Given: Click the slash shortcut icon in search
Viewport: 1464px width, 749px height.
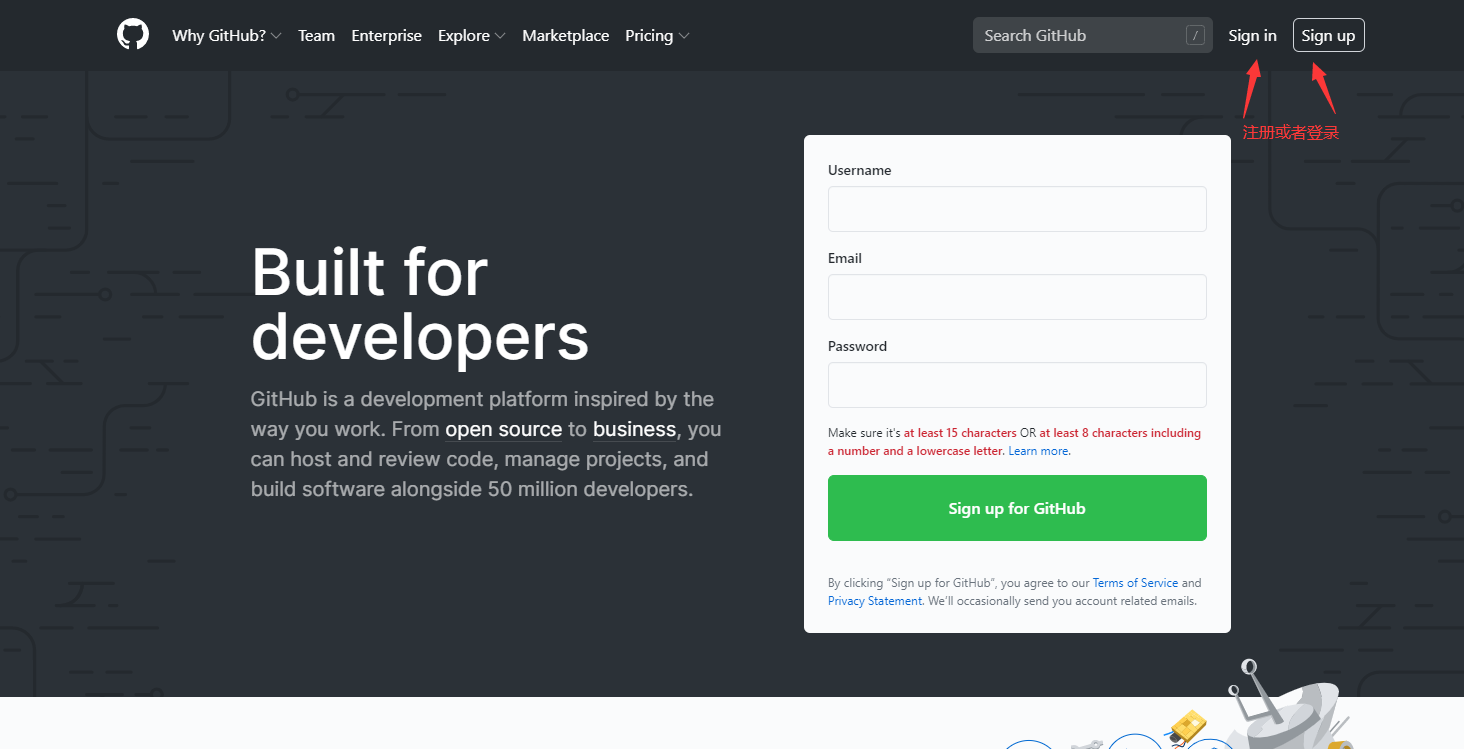Looking at the screenshot, I should pyautogui.click(x=1195, y=35).
